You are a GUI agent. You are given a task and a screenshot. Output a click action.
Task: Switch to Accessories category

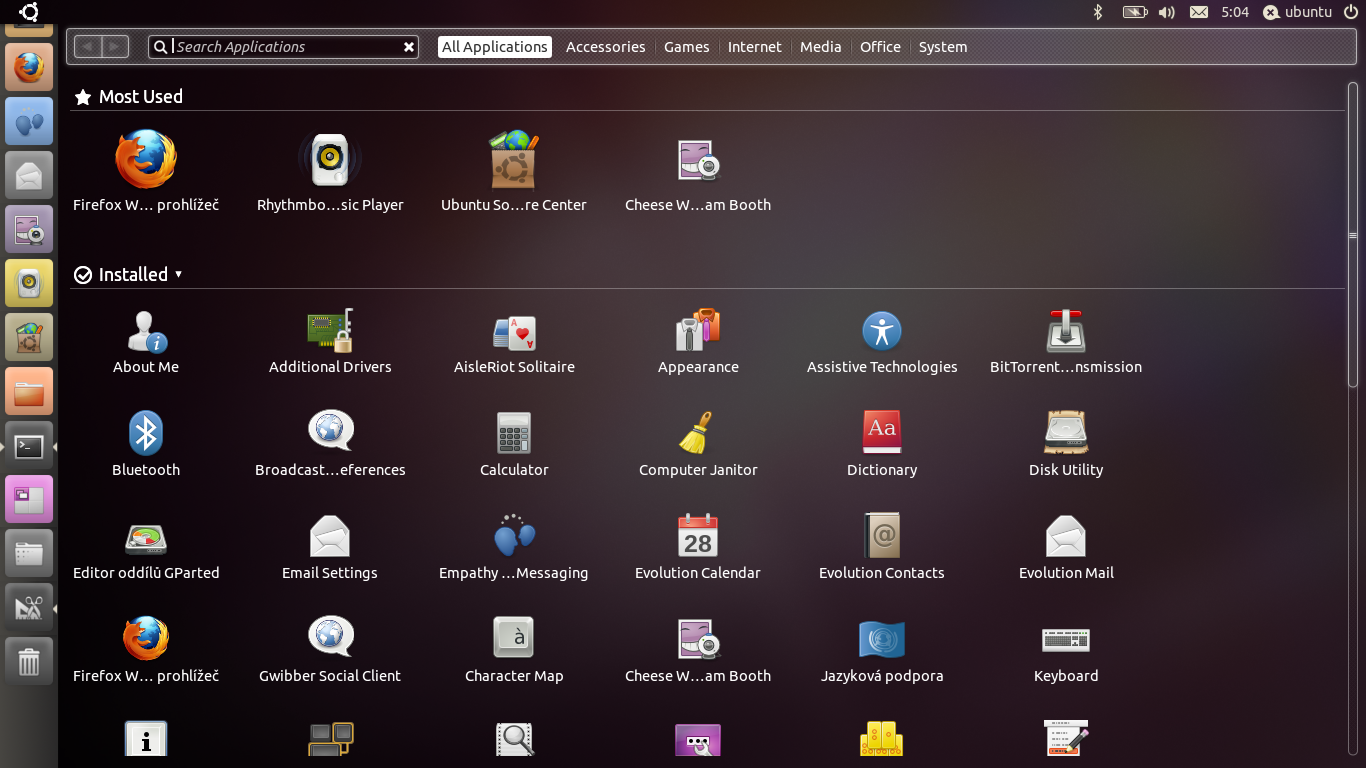(x=605, y=47)
